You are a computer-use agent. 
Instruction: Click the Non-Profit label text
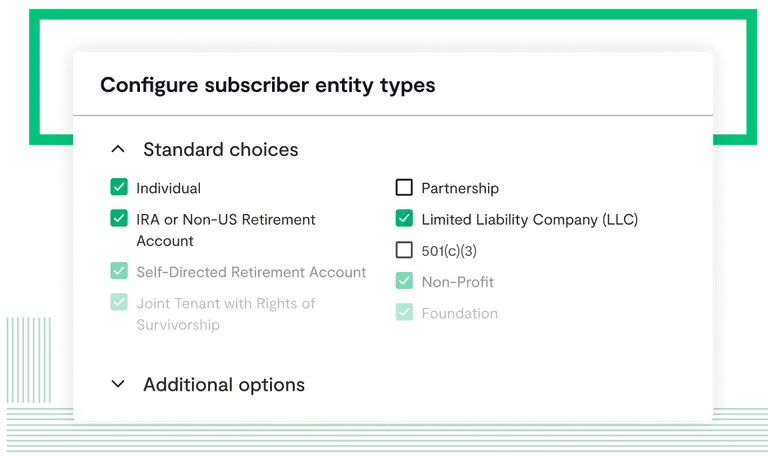pyautogui.click(x=457, y=282)
